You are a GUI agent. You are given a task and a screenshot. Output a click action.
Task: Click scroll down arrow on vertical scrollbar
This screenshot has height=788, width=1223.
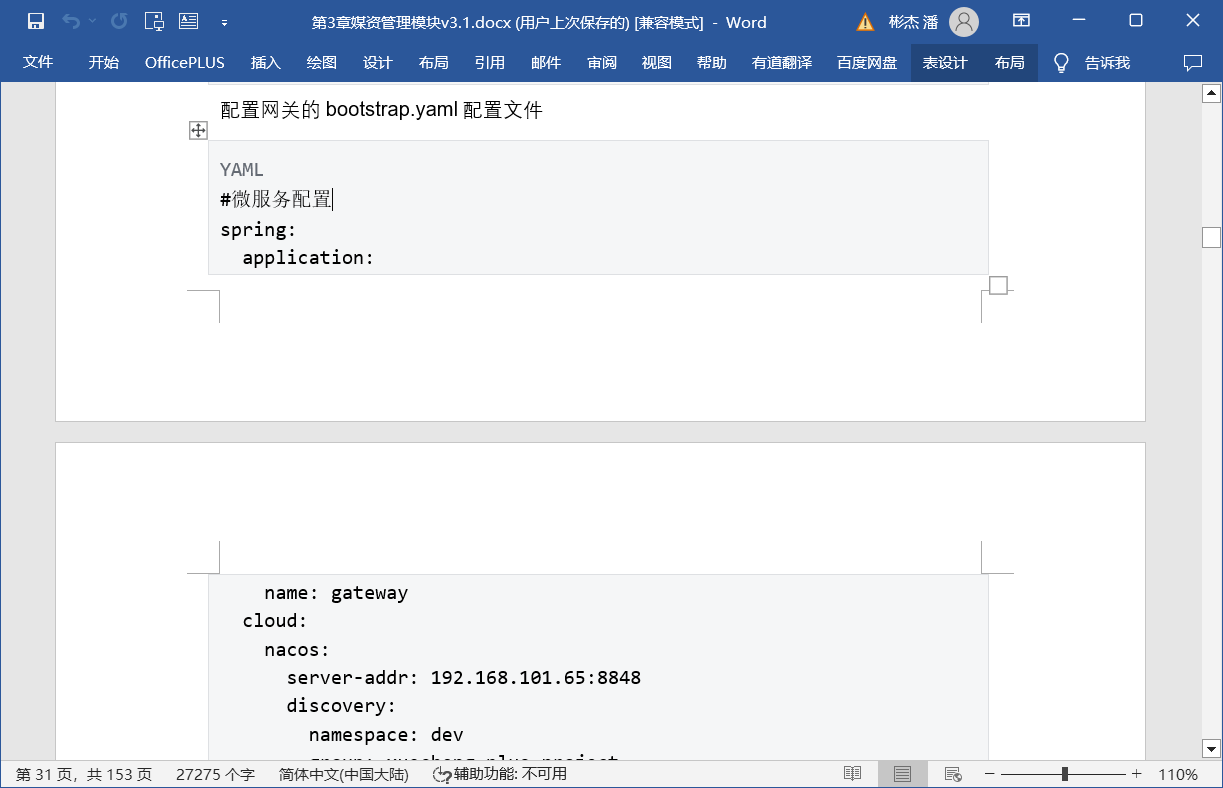(1211, 748)
